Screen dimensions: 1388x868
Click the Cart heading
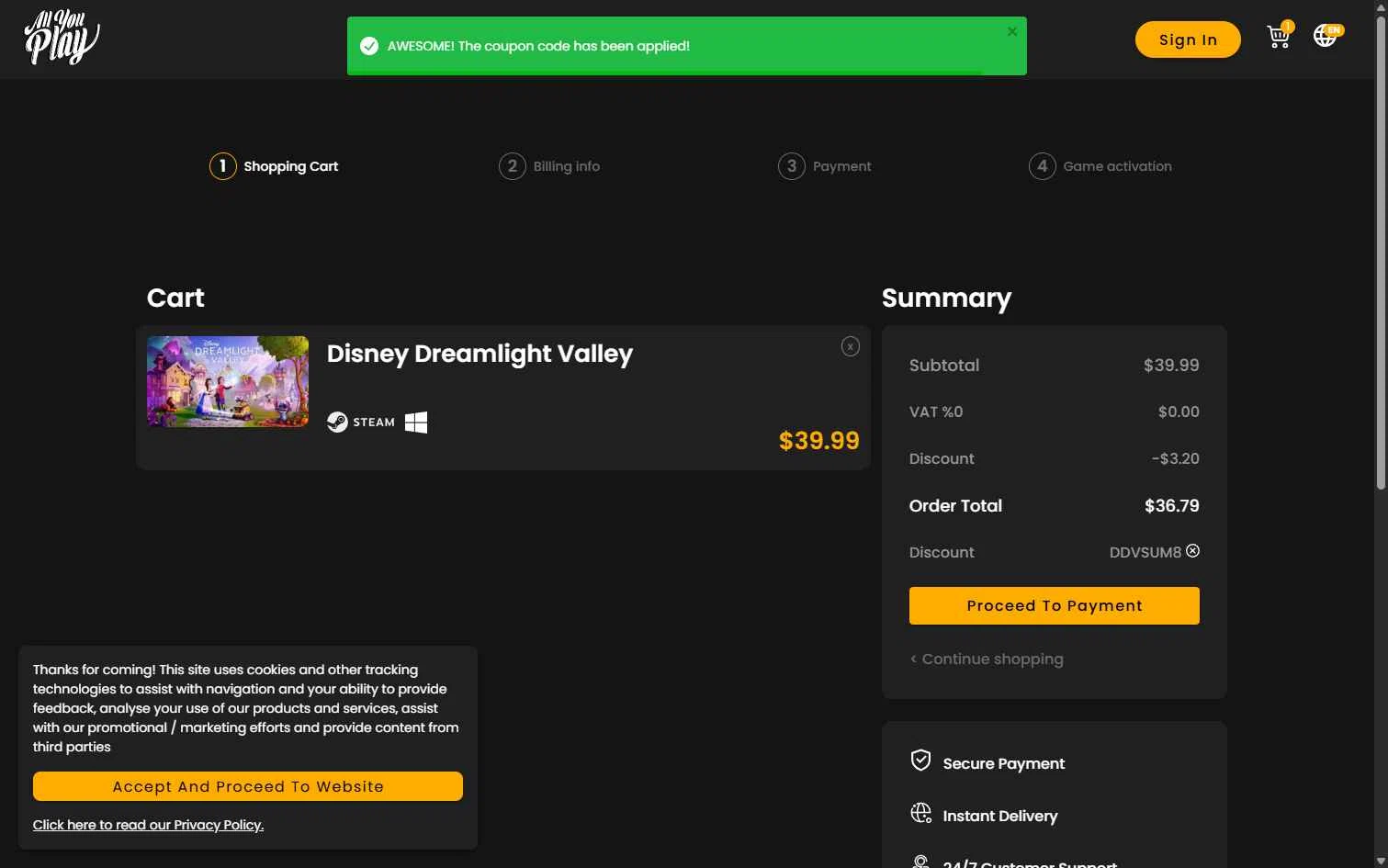pos(175,298)
